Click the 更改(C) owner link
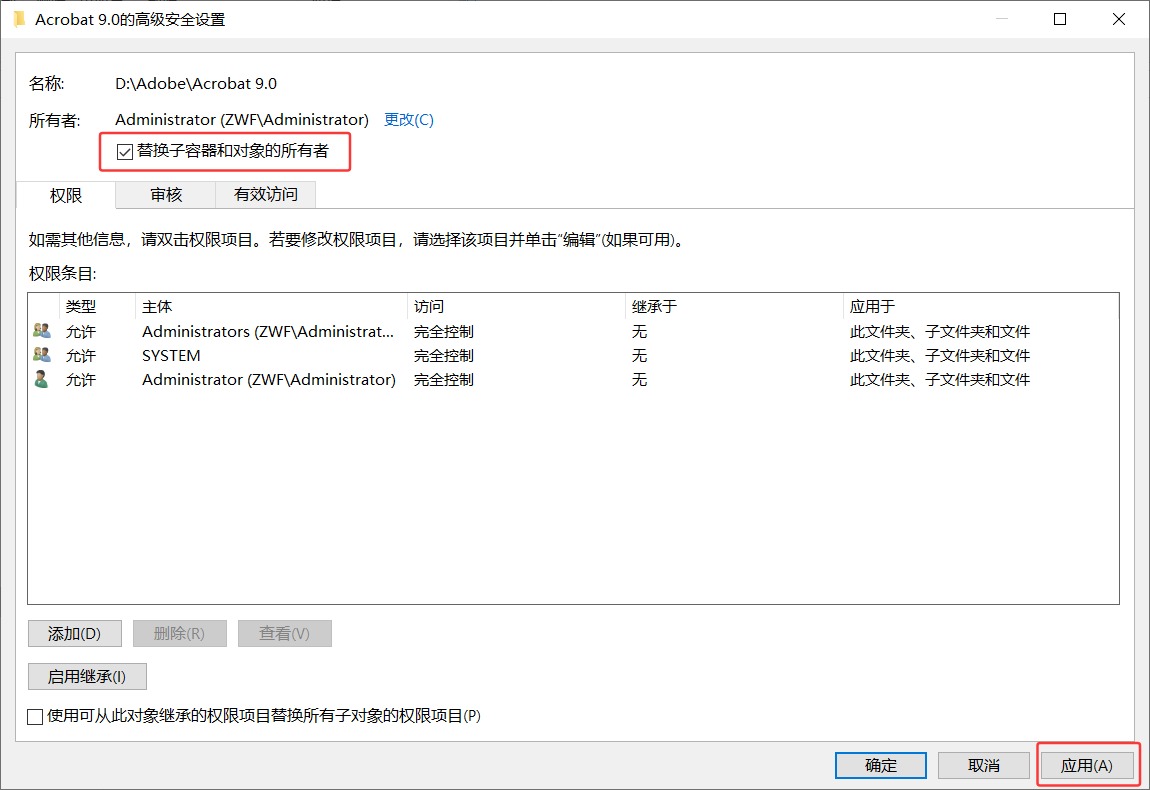The image size is (1150, 790). (409, 120)
